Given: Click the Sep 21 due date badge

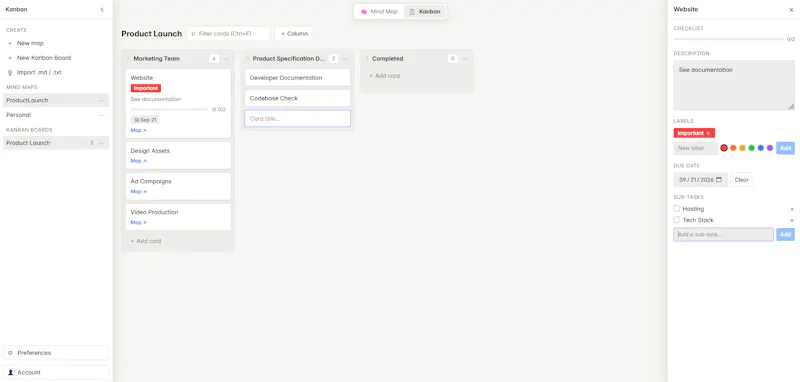Looking at the screenshot, I should pyautogui.click(x=145, y=120).
